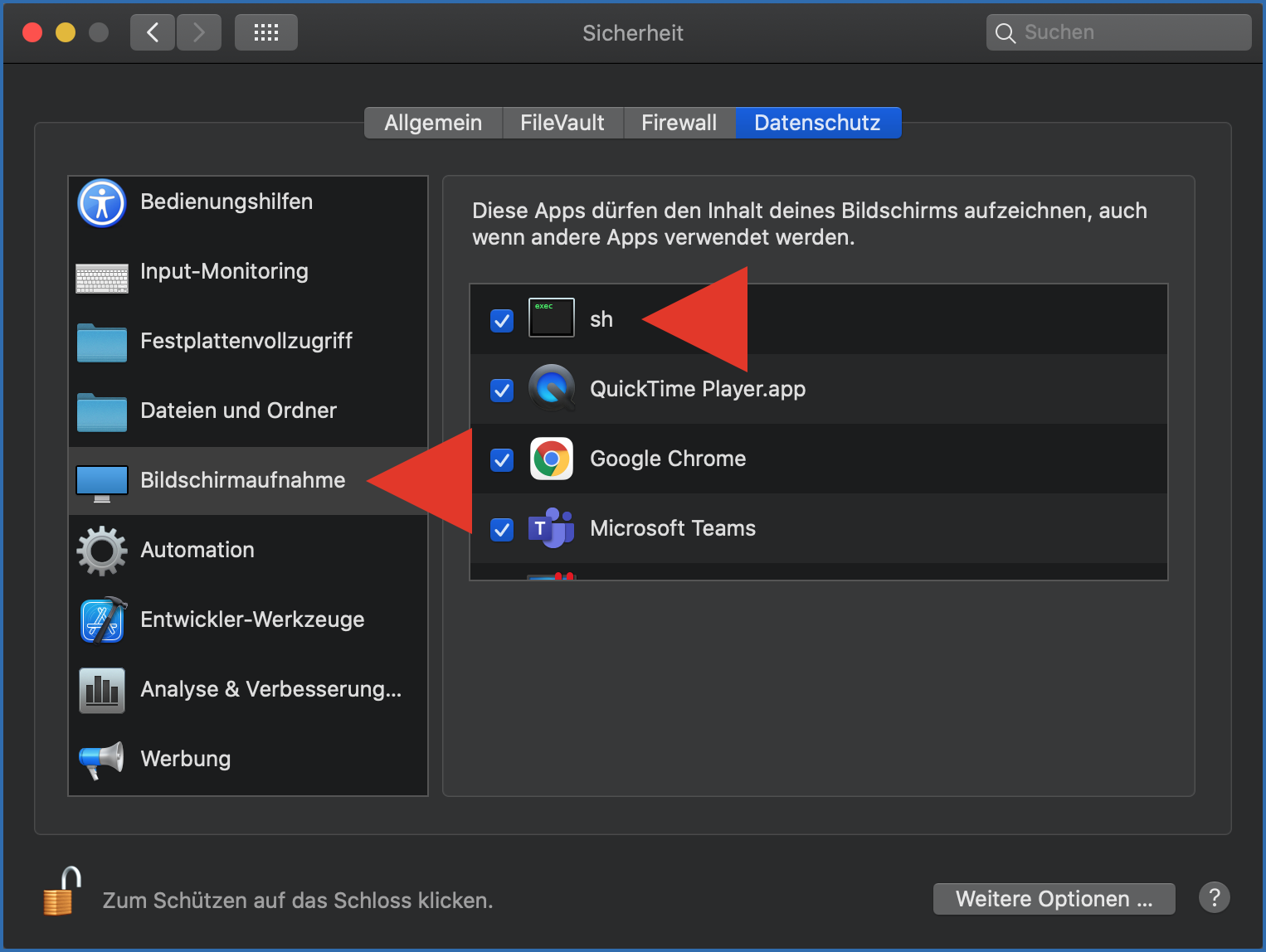Switch to the Firewall tab
The image size is (1266, 952).
(679, 123)
